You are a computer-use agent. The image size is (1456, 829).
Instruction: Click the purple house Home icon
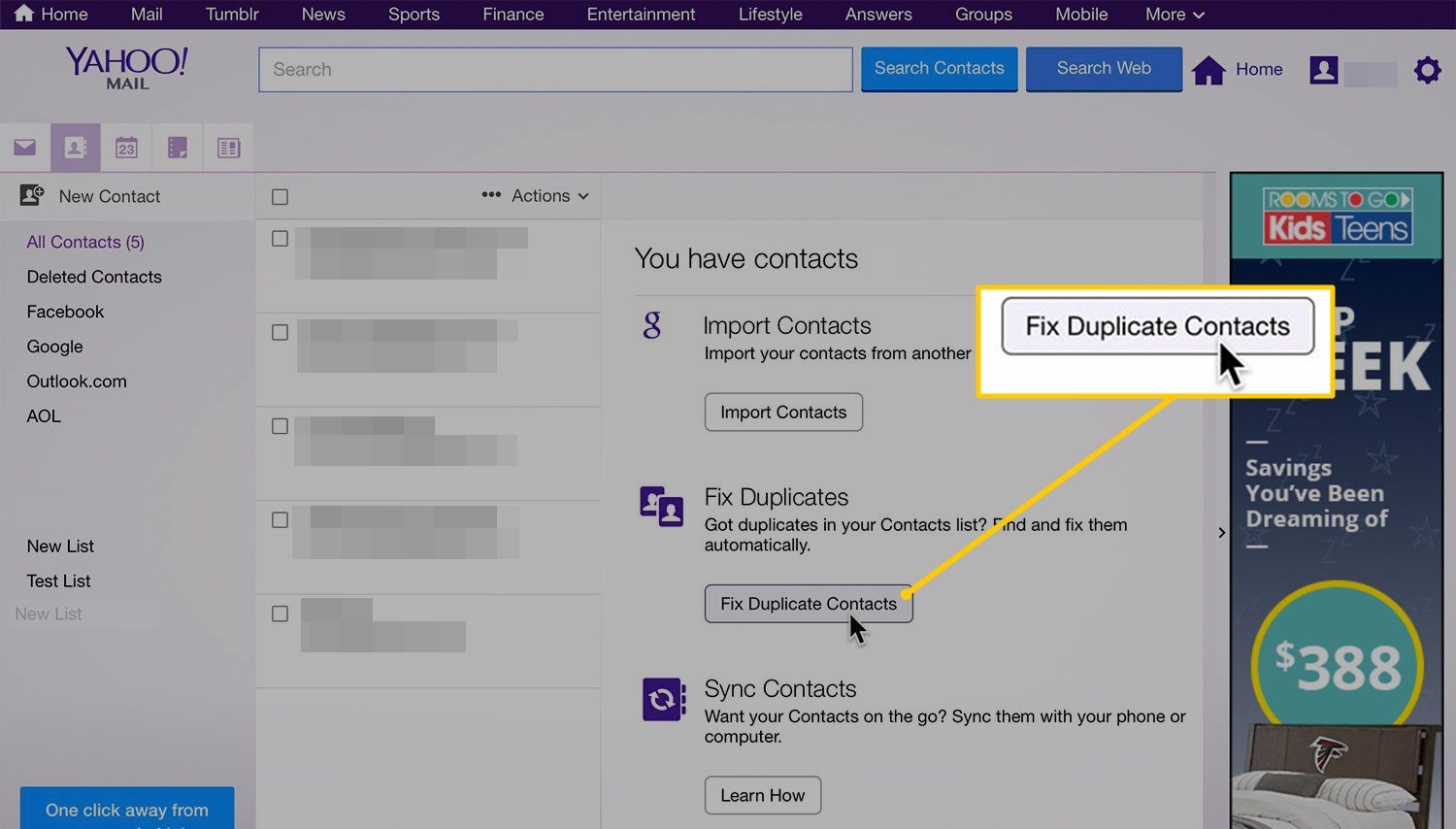(1208, 70)
